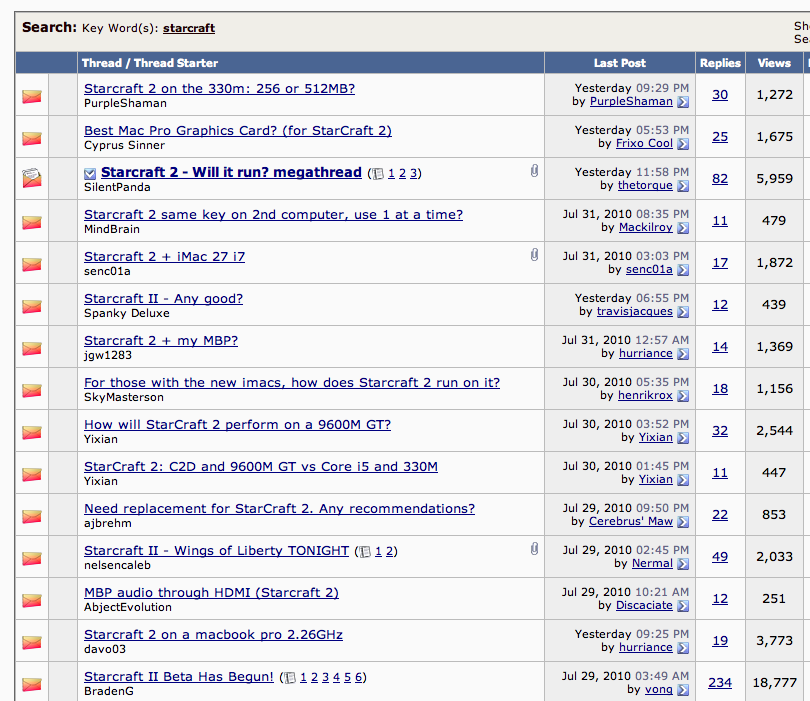Sort by Last Post column header
Viewport: 810px width, 701px height.
click(x=620, y=63)
